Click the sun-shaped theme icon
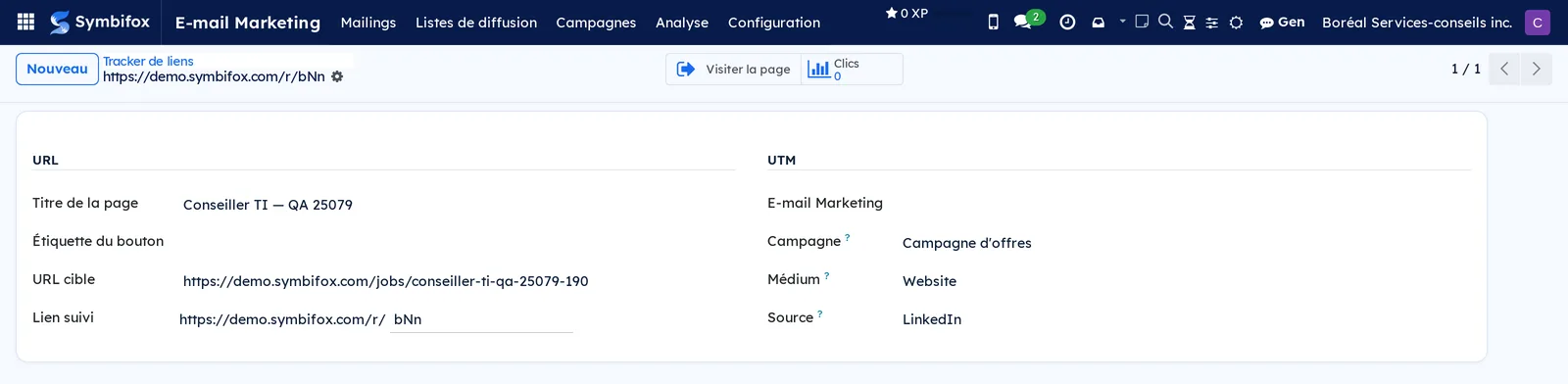The height and width of the screenshot is (384, 1568). click(x=1236, y=22)
